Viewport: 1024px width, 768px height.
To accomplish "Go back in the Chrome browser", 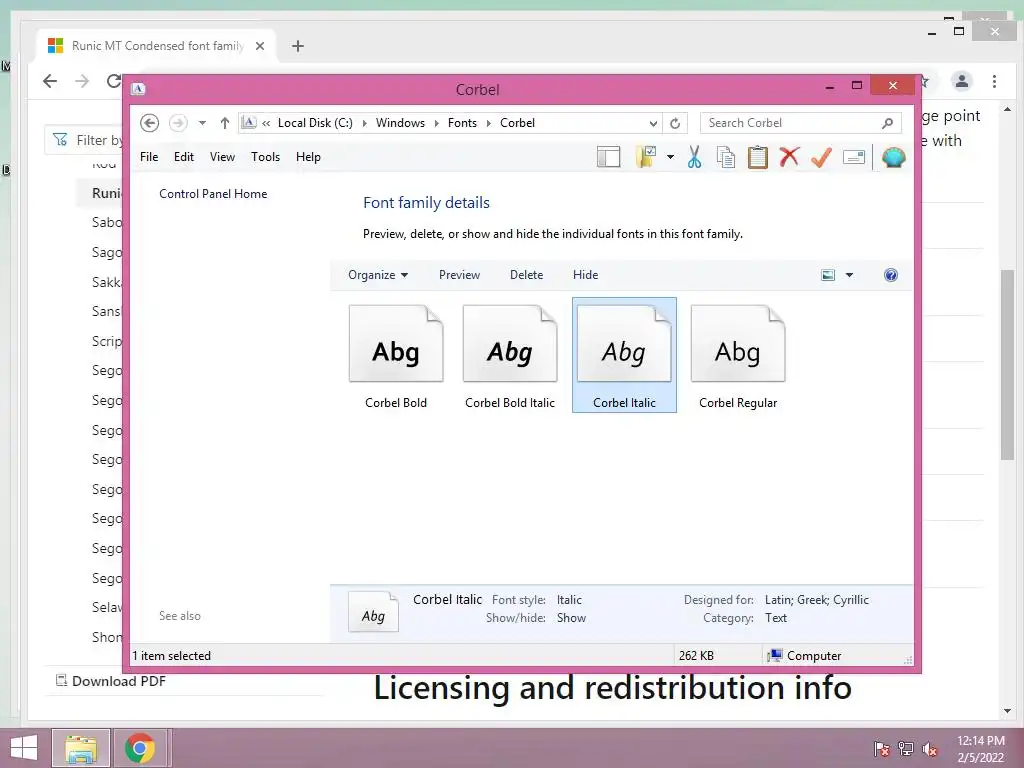I will click(50, 81).
